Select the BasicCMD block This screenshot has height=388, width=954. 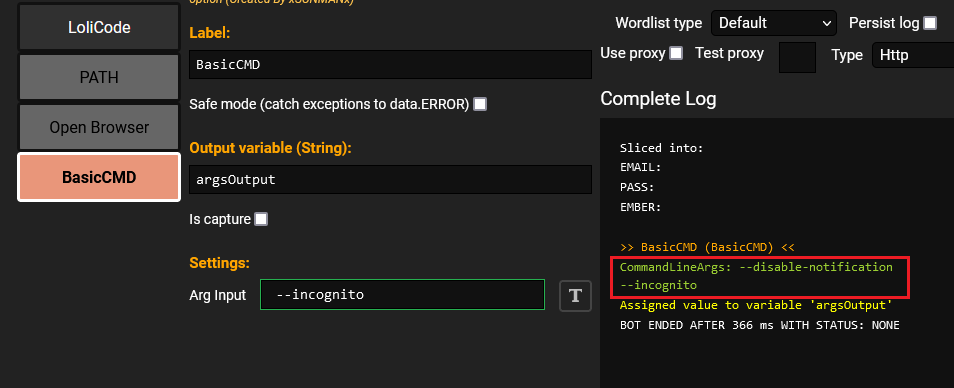[99, 177]
